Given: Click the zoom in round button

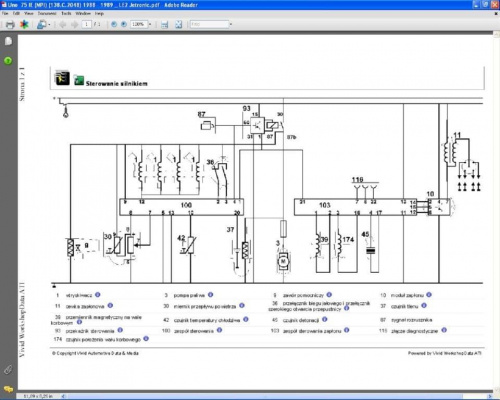Looking at the screenshot, I should [x=124, y=24].
